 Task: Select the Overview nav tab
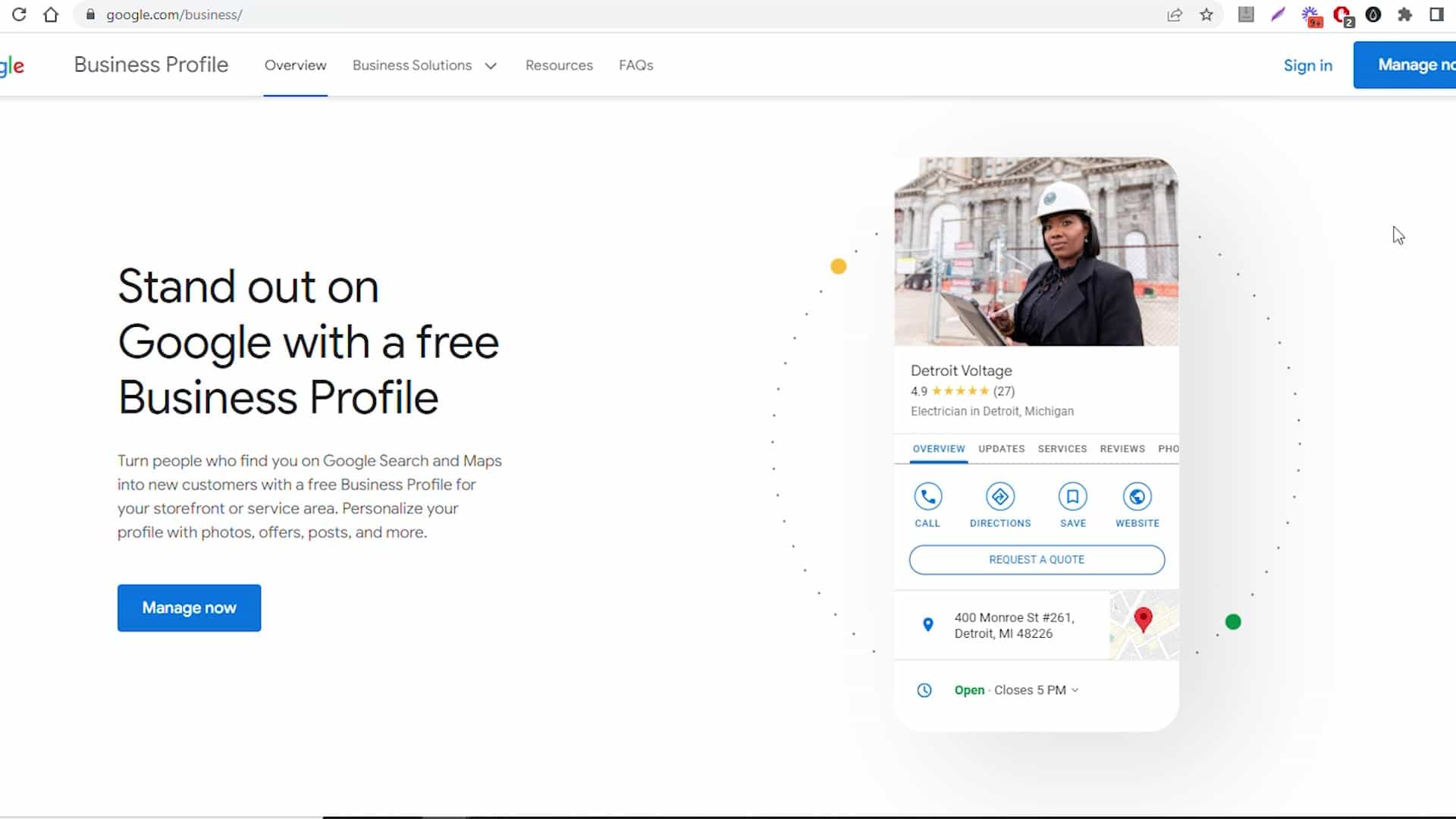[x=295, y=65]
